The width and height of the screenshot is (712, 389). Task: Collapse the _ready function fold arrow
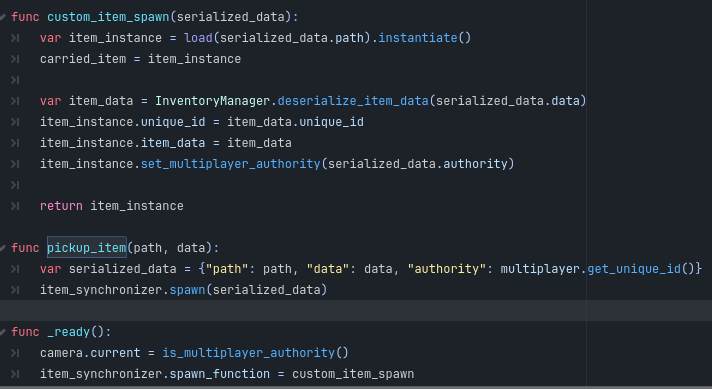(2, 332)
